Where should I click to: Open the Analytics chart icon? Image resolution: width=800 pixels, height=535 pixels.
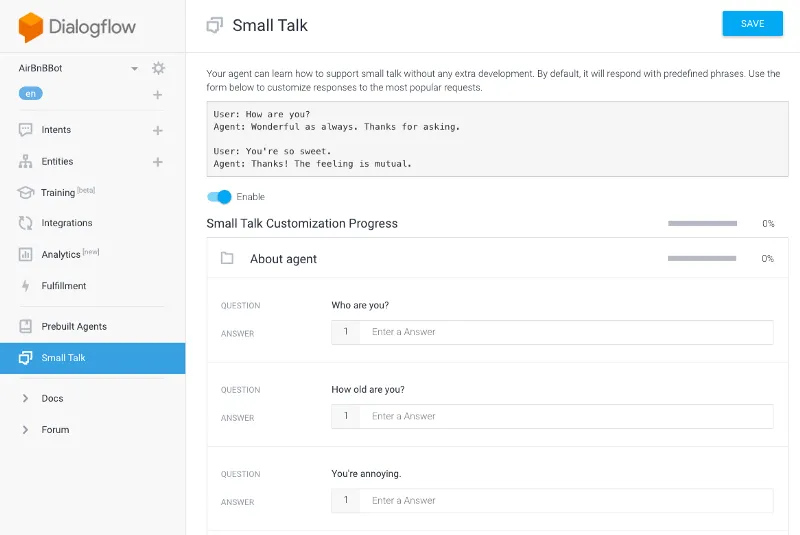(26, 254)
